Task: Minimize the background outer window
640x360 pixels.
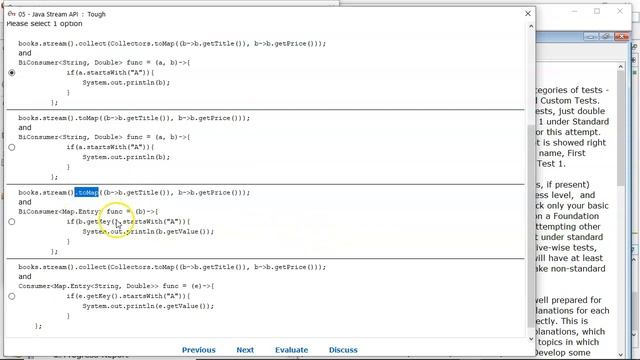Action: tap(575, 11)
